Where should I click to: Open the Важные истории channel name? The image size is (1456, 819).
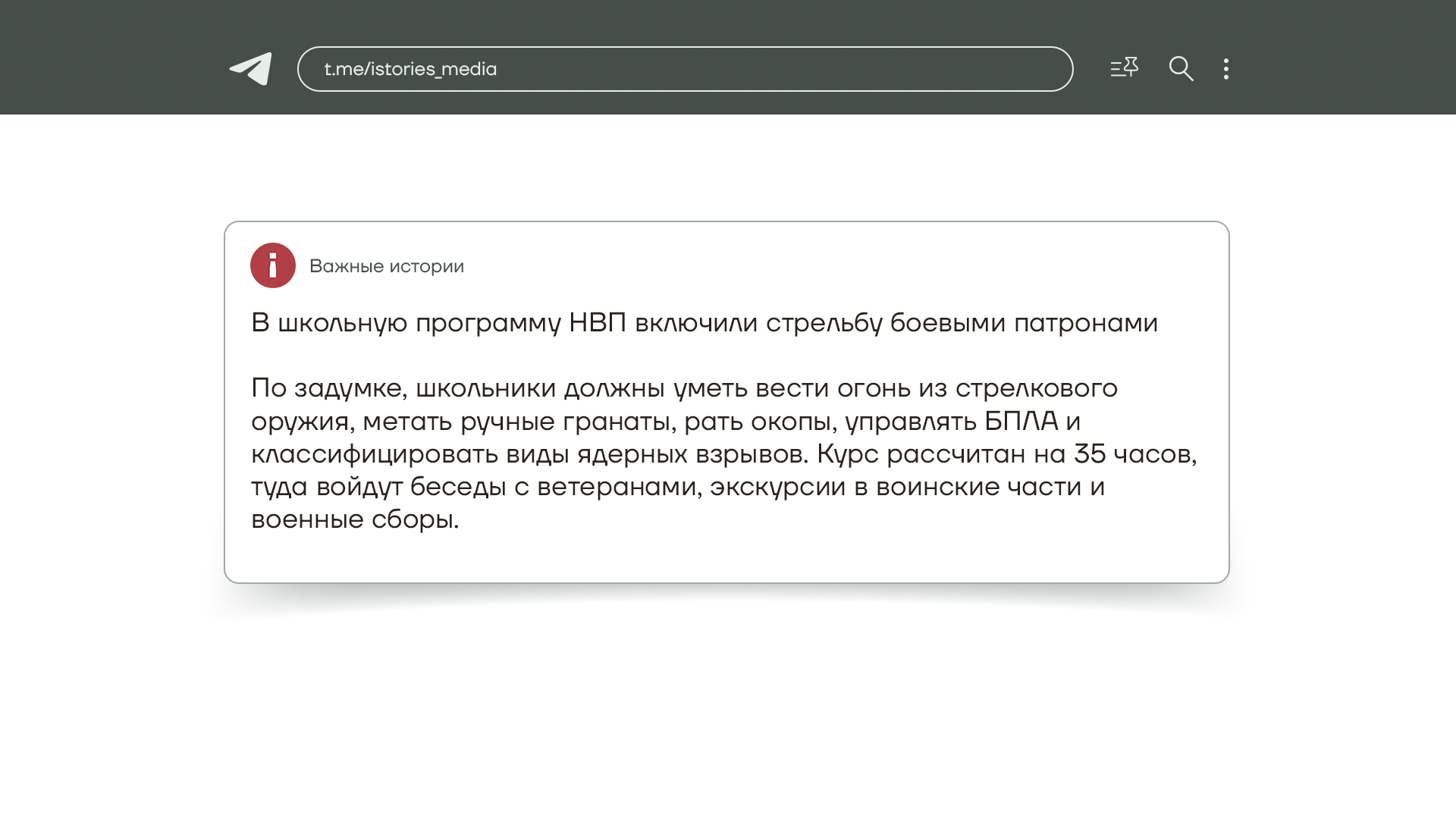pos(386,266)
